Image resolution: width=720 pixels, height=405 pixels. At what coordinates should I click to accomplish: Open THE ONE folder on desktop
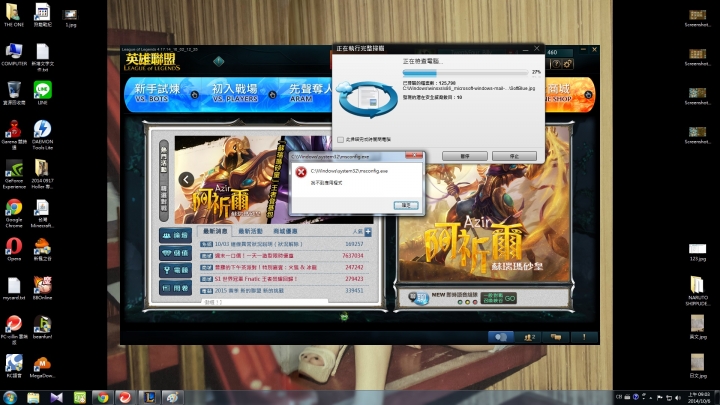13,15
